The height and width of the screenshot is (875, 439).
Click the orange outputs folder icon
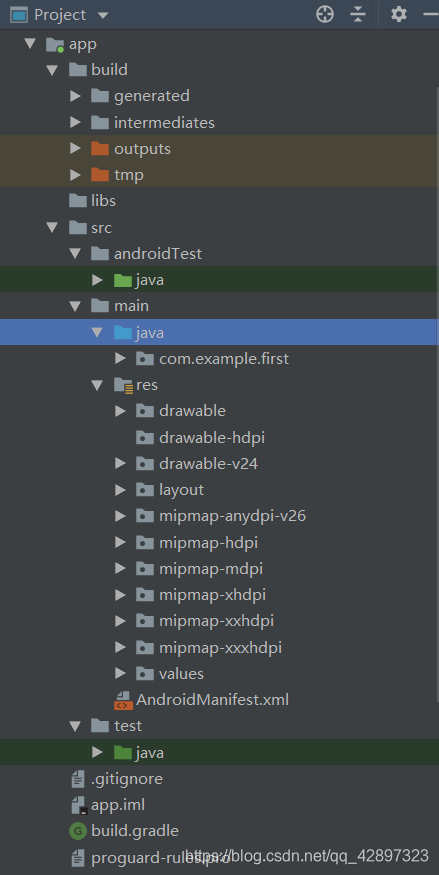pyautogui.click(x=100, y=148)
